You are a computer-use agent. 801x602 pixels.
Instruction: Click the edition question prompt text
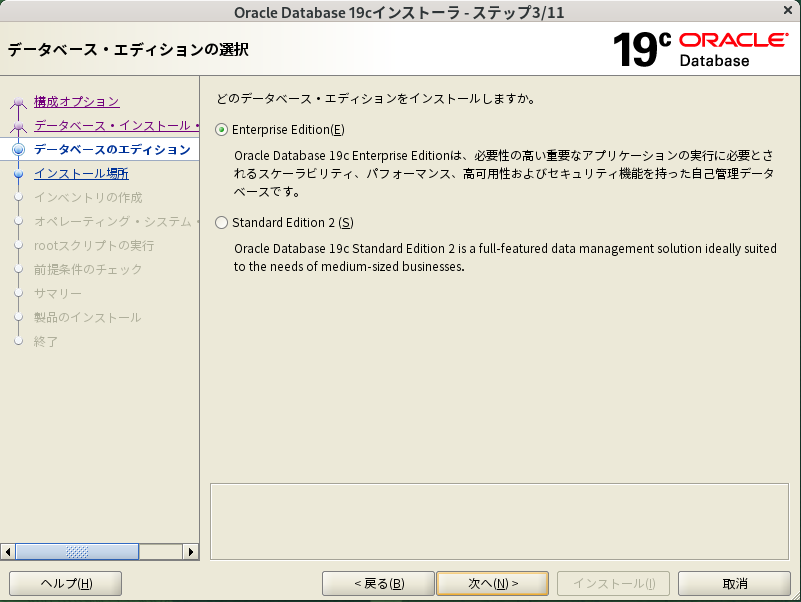pyautogui.click(x=376, y=99)
